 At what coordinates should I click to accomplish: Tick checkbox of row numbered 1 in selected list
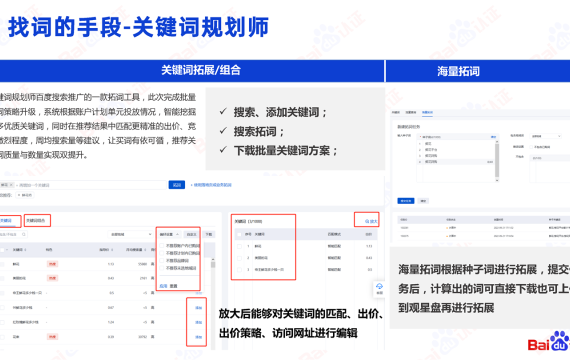pyautogui.click(x=239, y=246)
